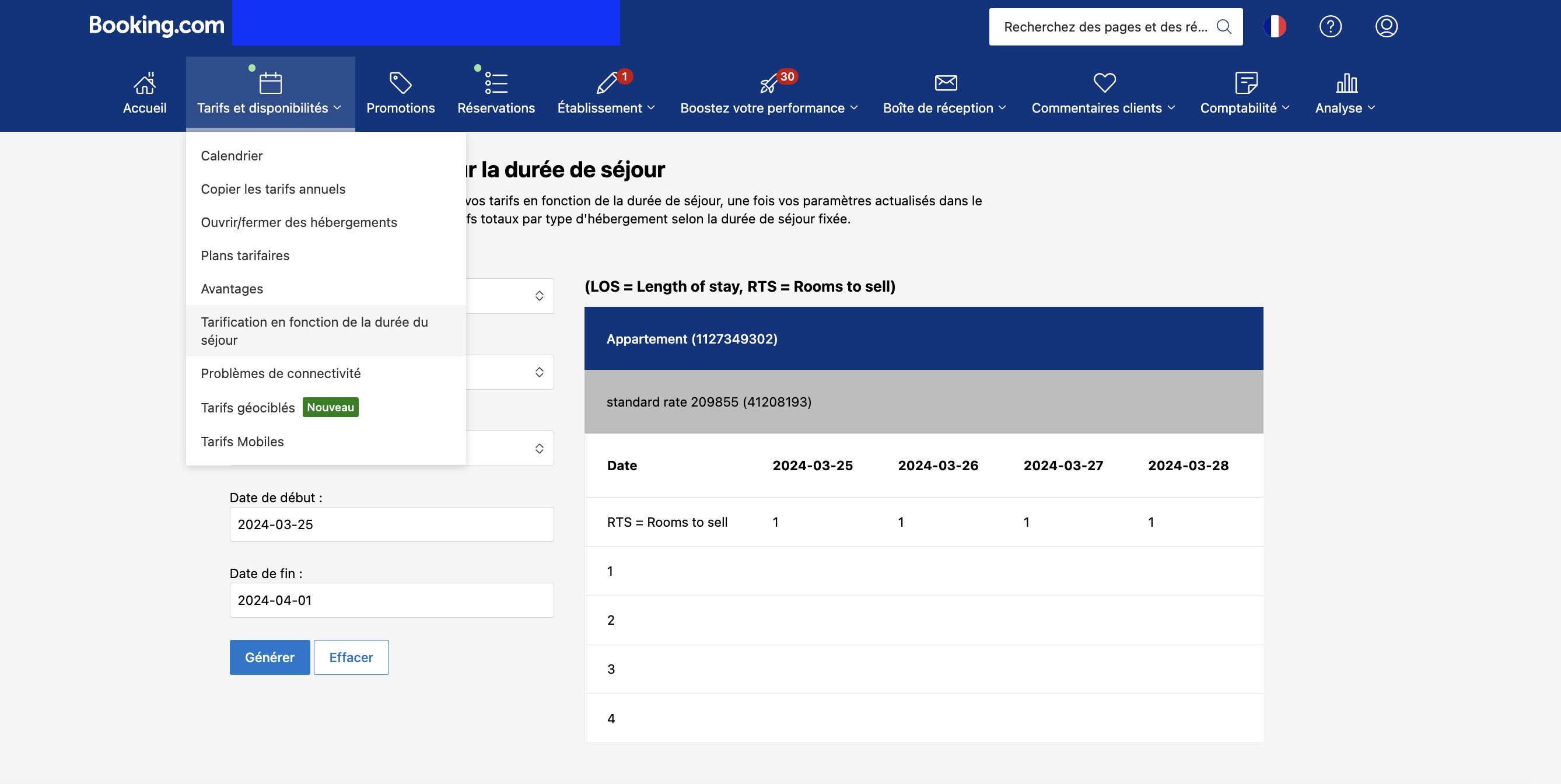Open the help question mark icon
The width and height of the screenshot is (1561, 784).
[1330, 27]
